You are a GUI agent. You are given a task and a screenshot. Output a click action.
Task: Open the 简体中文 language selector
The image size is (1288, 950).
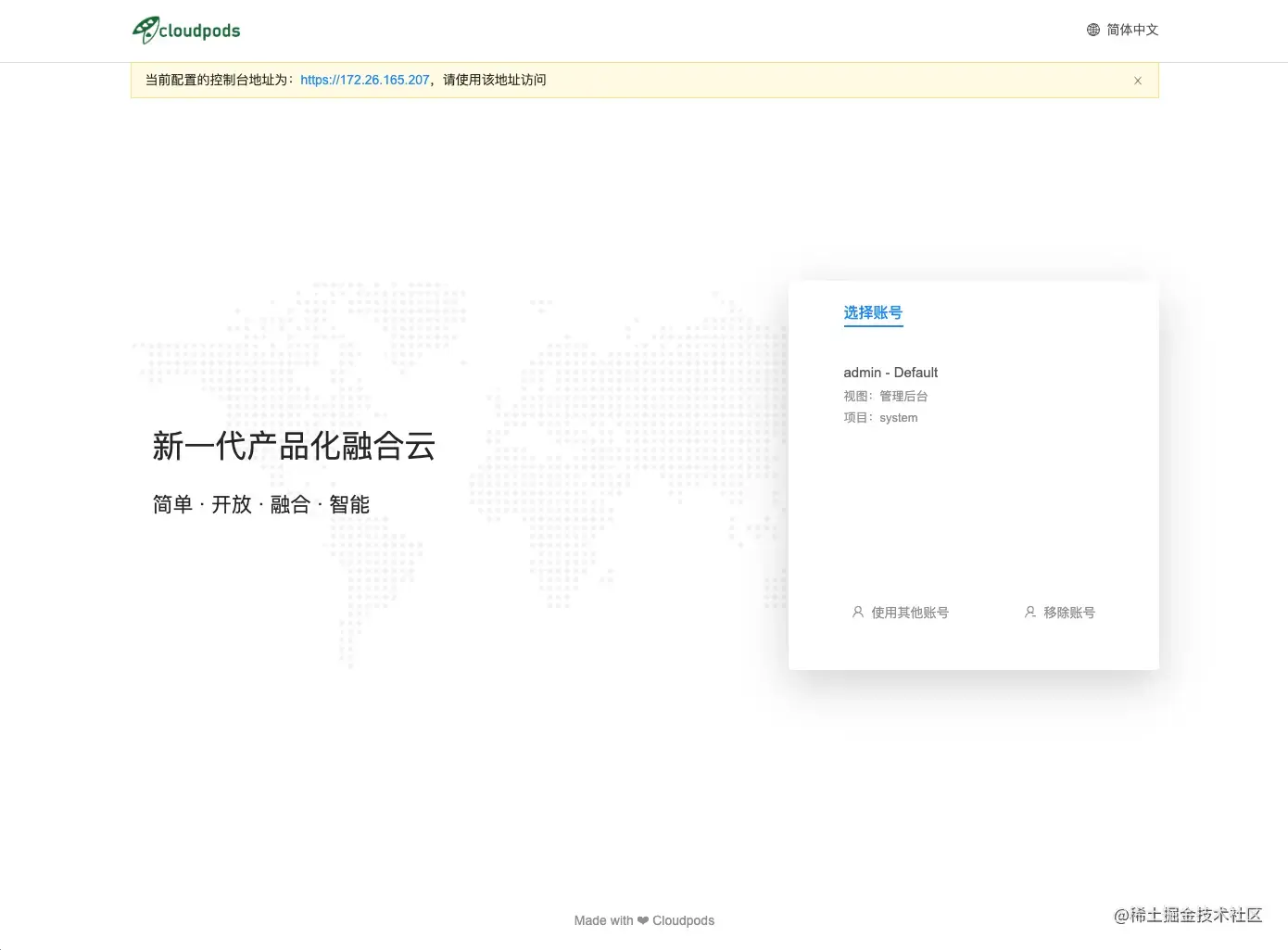click(1122, 30)
